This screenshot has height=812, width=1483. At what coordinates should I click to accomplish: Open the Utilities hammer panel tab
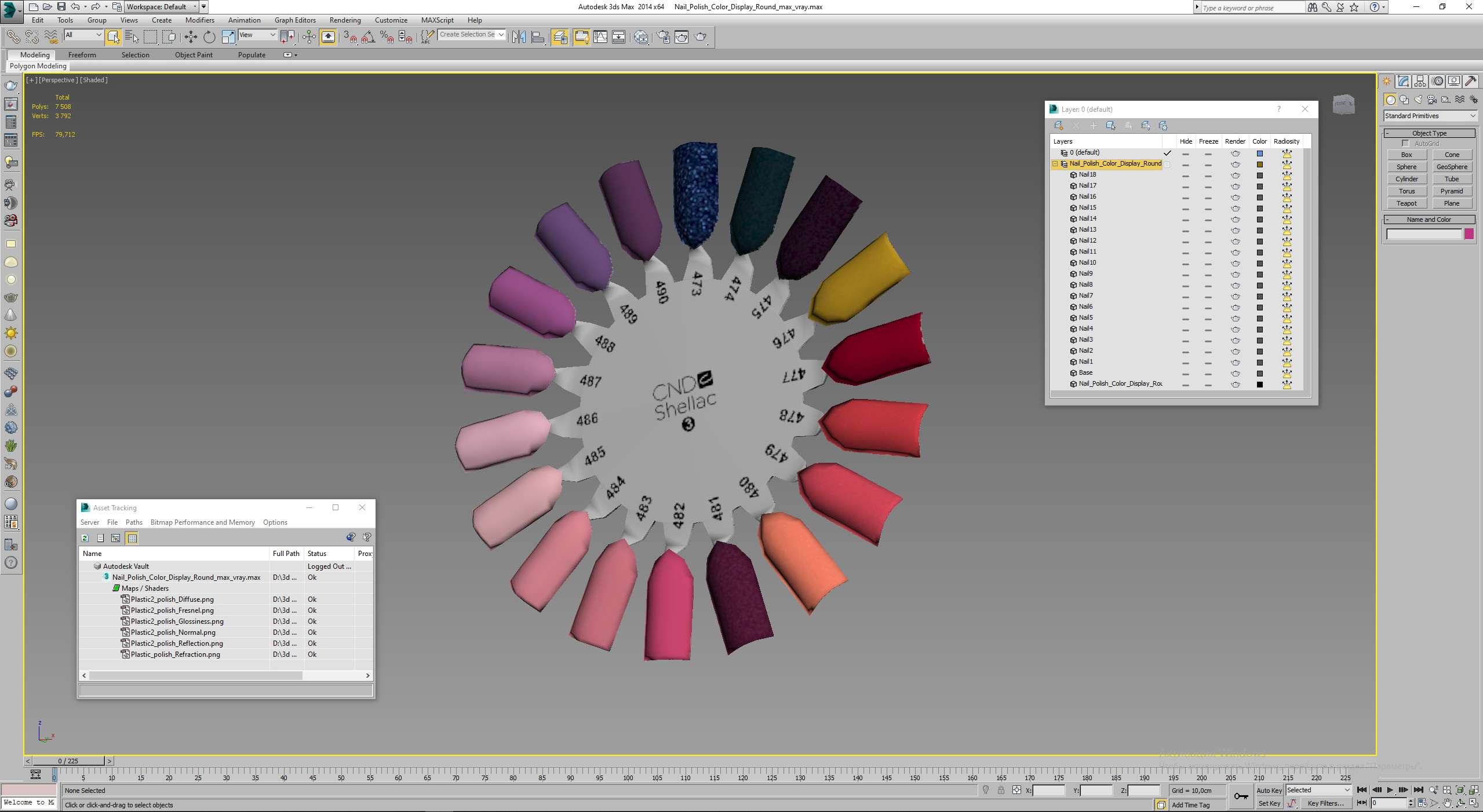[1470, 81]
